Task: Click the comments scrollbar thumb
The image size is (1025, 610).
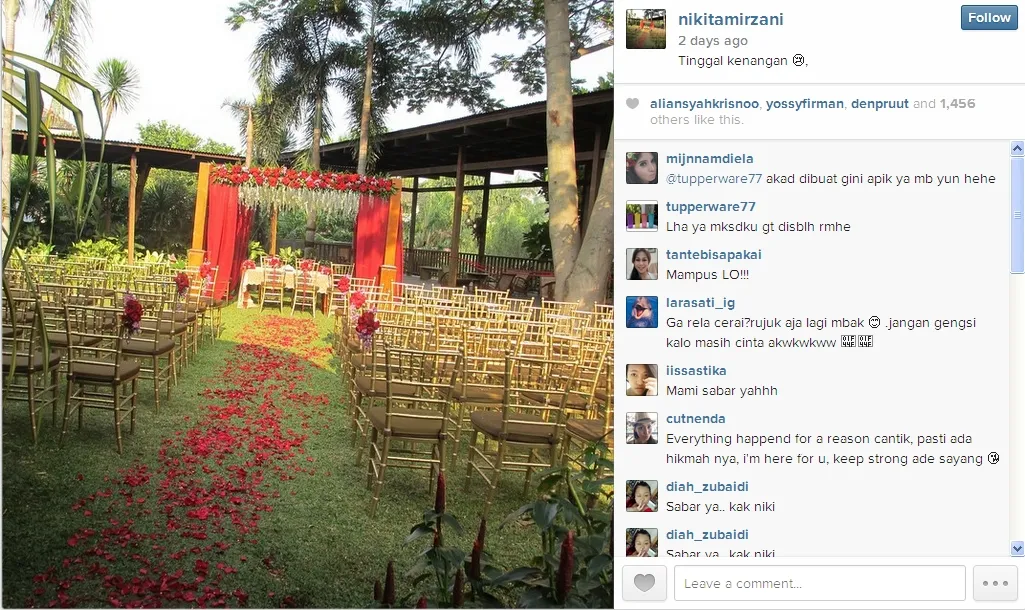Action: click(1017, 214)
